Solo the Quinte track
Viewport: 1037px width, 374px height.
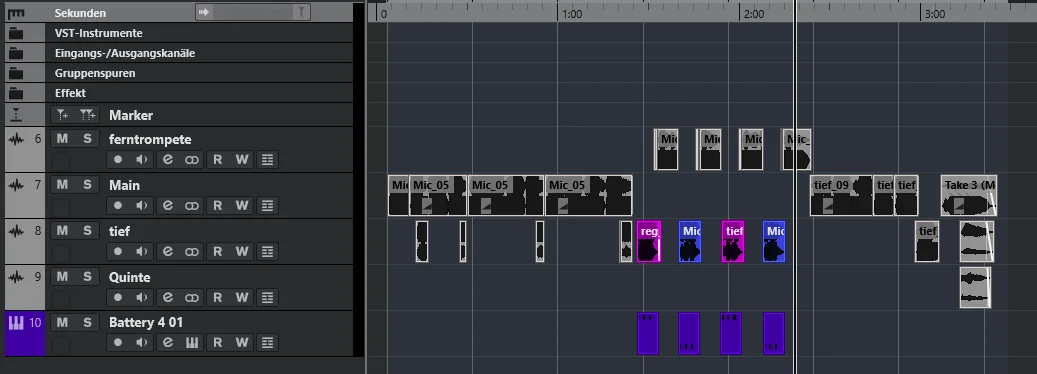(87, 276)
